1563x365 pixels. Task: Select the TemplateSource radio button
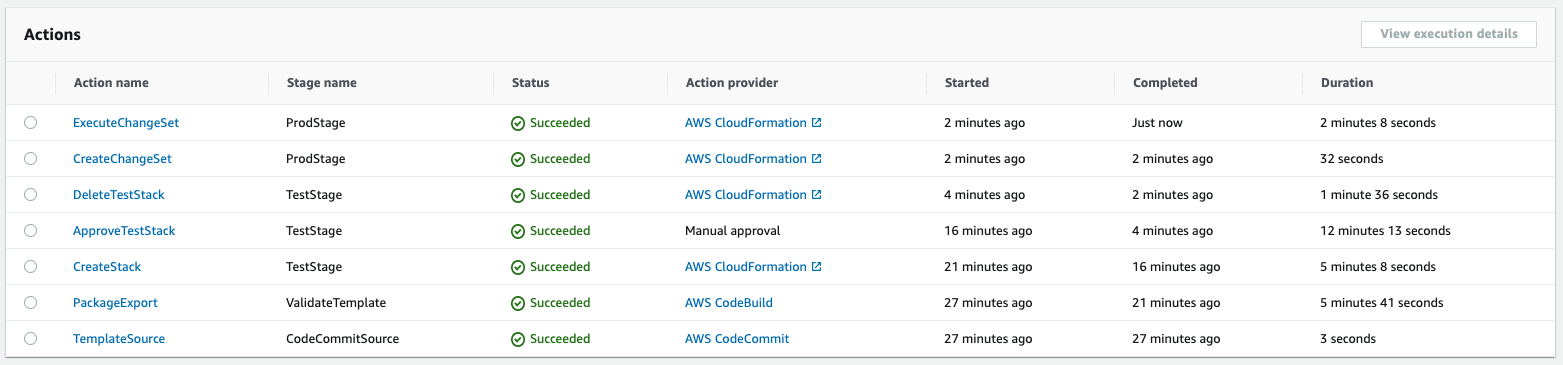pos(30,338)
